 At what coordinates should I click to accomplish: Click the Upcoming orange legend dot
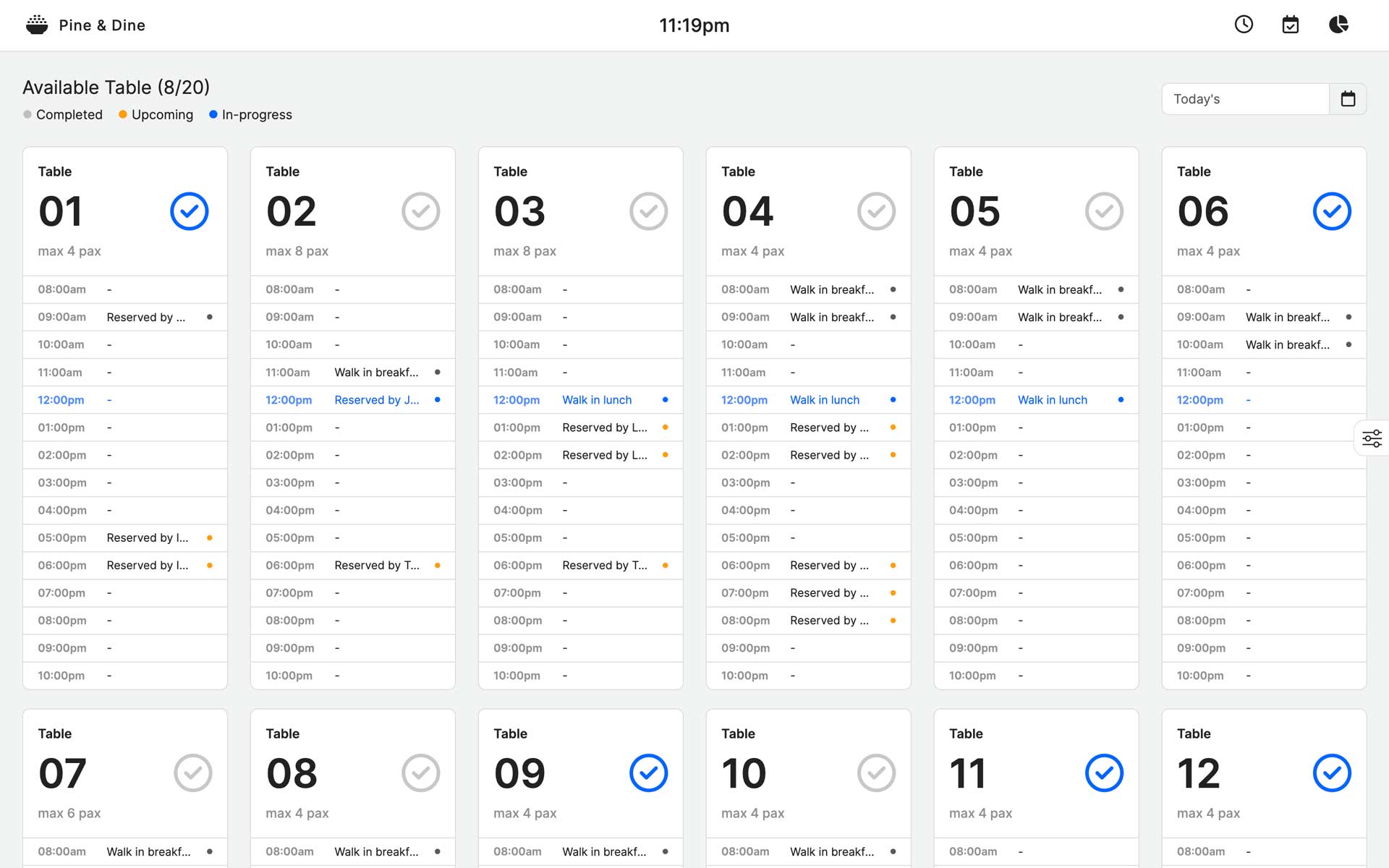pyautogui.click(x=123, y=114)
